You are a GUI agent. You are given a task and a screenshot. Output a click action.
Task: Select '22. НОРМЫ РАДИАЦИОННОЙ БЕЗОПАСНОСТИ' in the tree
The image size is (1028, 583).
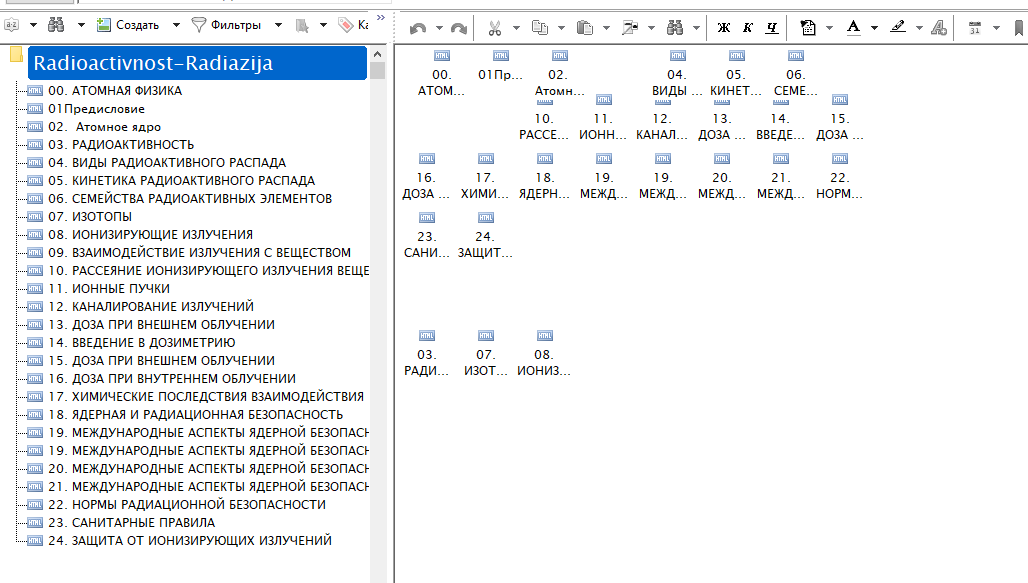[187, 505]
